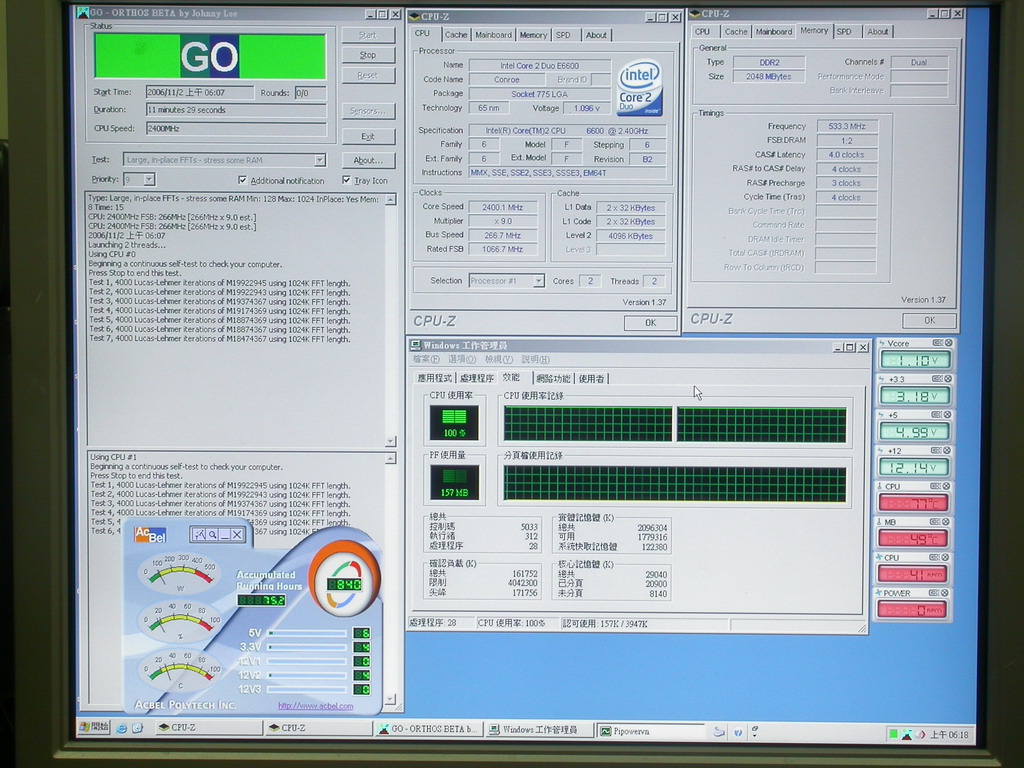
Task: Close the AcBel power monitor widget
Action: [x=237, y=534]
